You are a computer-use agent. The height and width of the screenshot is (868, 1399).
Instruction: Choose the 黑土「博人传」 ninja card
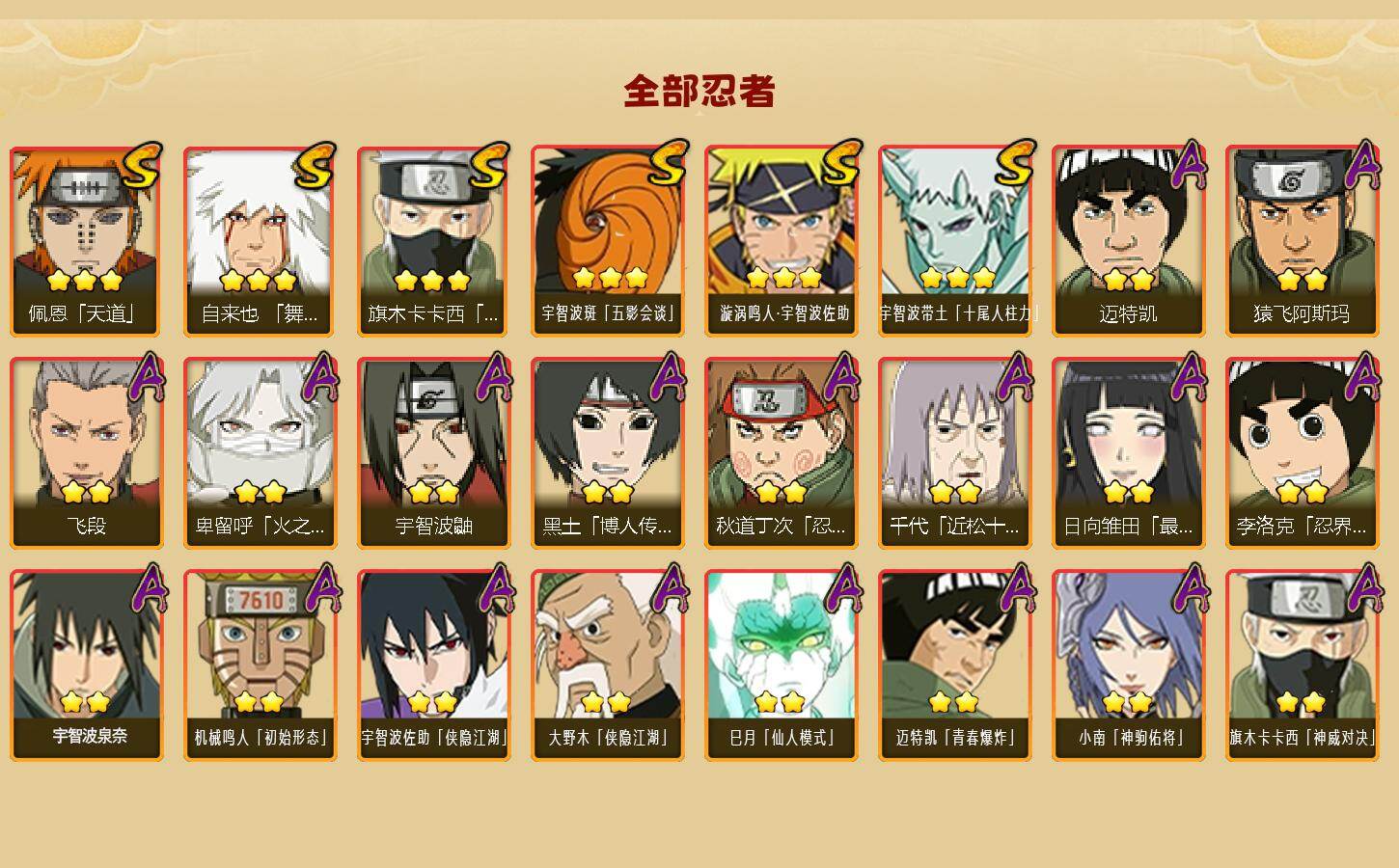click(608, 453)
